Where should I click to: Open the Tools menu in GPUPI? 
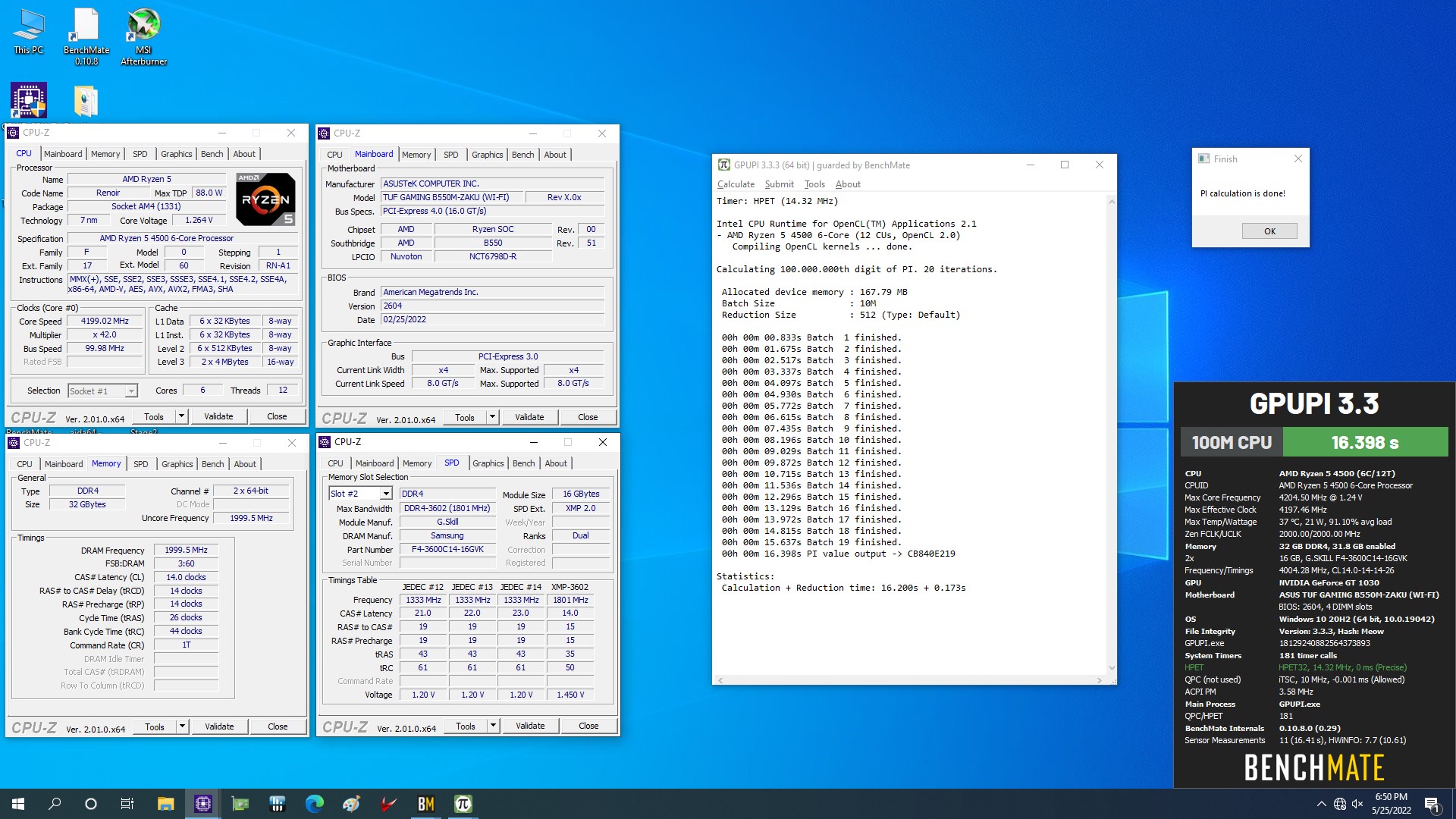[x=814, y=184]
